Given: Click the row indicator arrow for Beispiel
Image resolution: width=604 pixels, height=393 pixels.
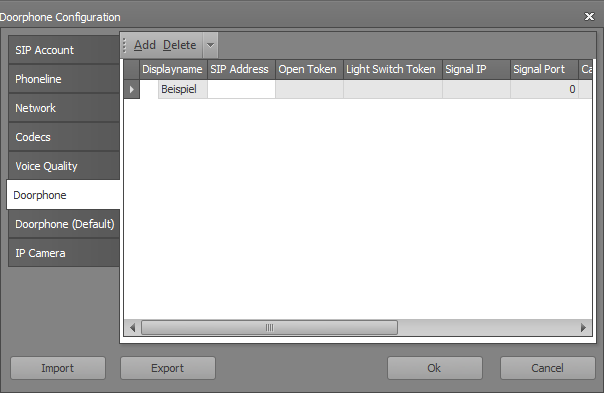Looking at the screenshot, I should pyautogui.click(x=132, y=89).
